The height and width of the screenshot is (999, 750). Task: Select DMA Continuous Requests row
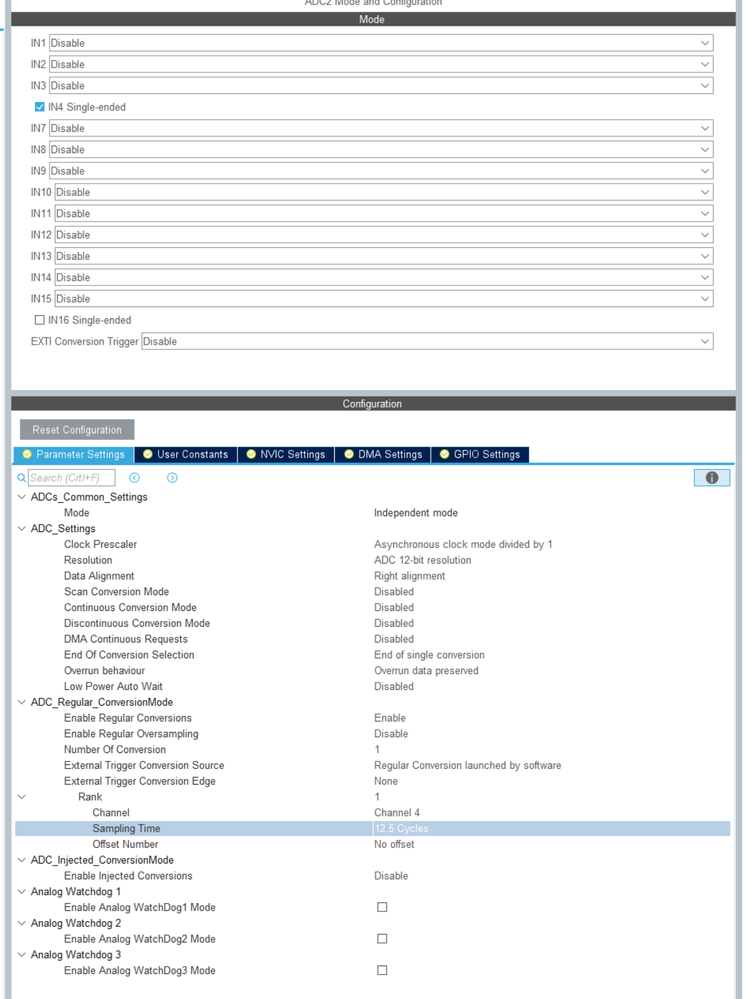point(372,639)
